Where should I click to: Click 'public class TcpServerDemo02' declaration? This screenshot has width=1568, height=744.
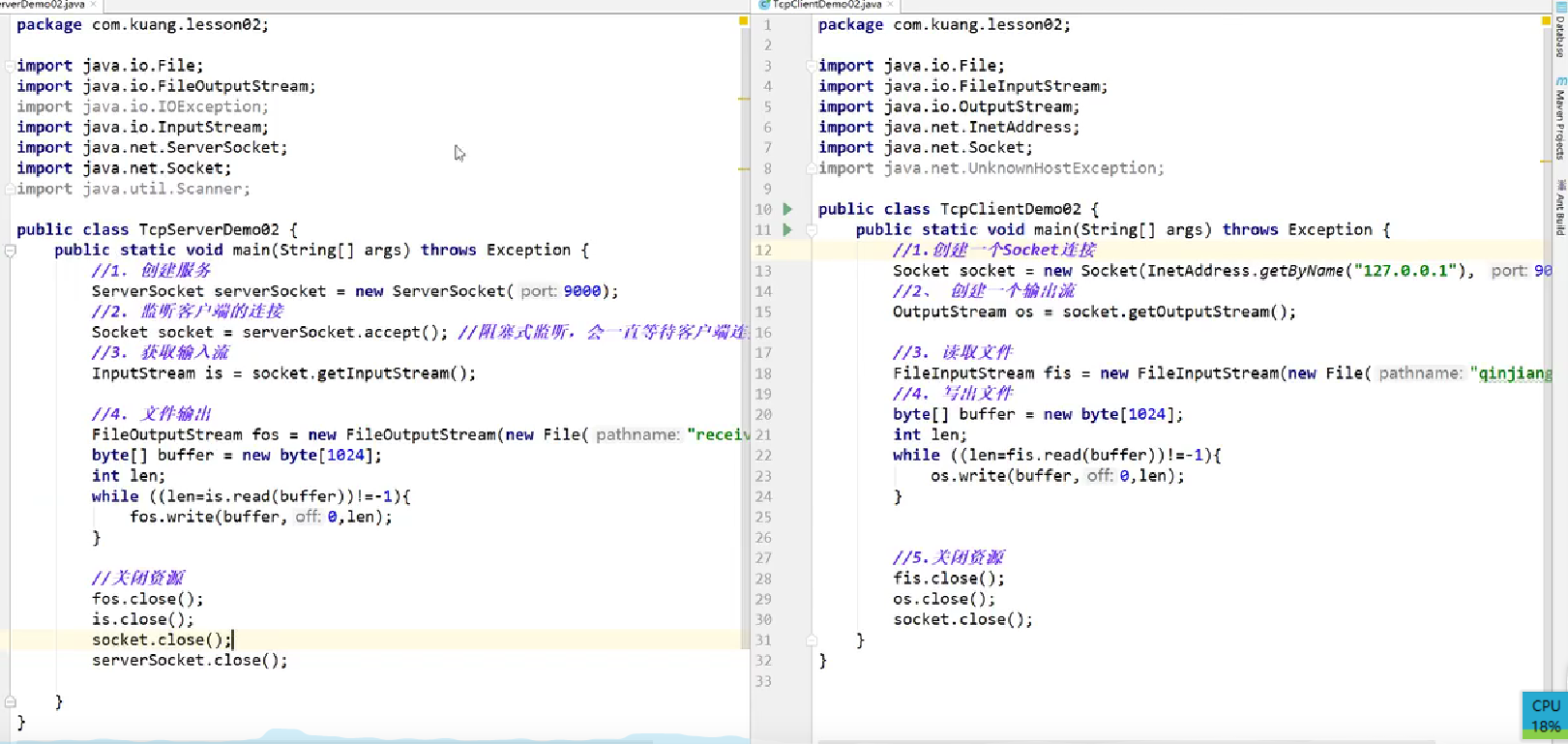[x=148, y=229]
